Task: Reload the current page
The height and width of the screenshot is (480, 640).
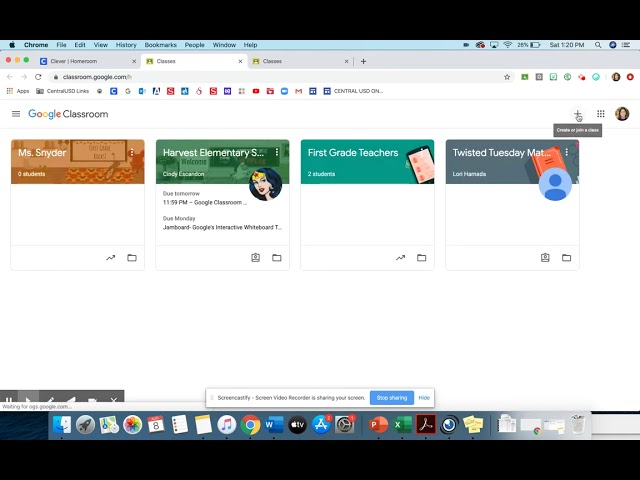Action: pos(38,77)
